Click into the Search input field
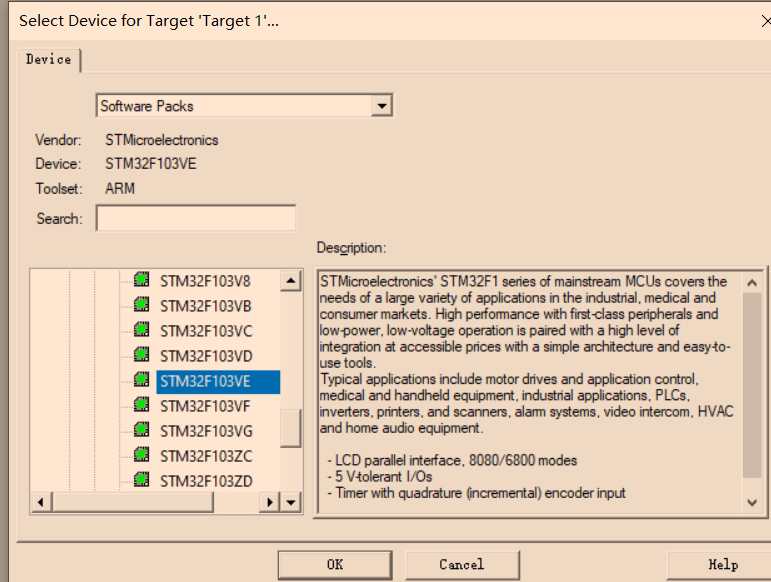Screen dimensions: 771x582 pyautogui.click(x=196, y=218)
